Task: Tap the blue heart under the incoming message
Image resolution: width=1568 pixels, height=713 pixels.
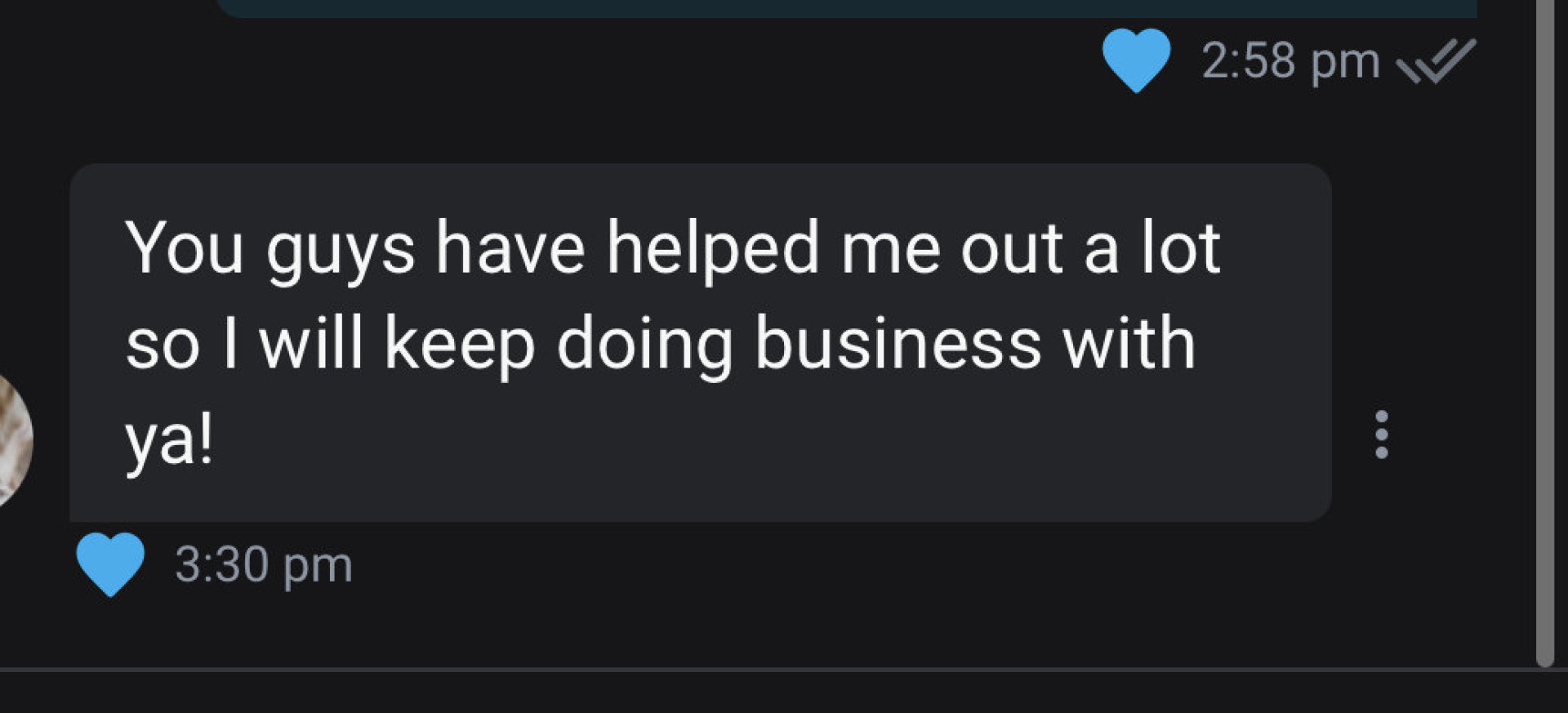Action: (110, 564)
